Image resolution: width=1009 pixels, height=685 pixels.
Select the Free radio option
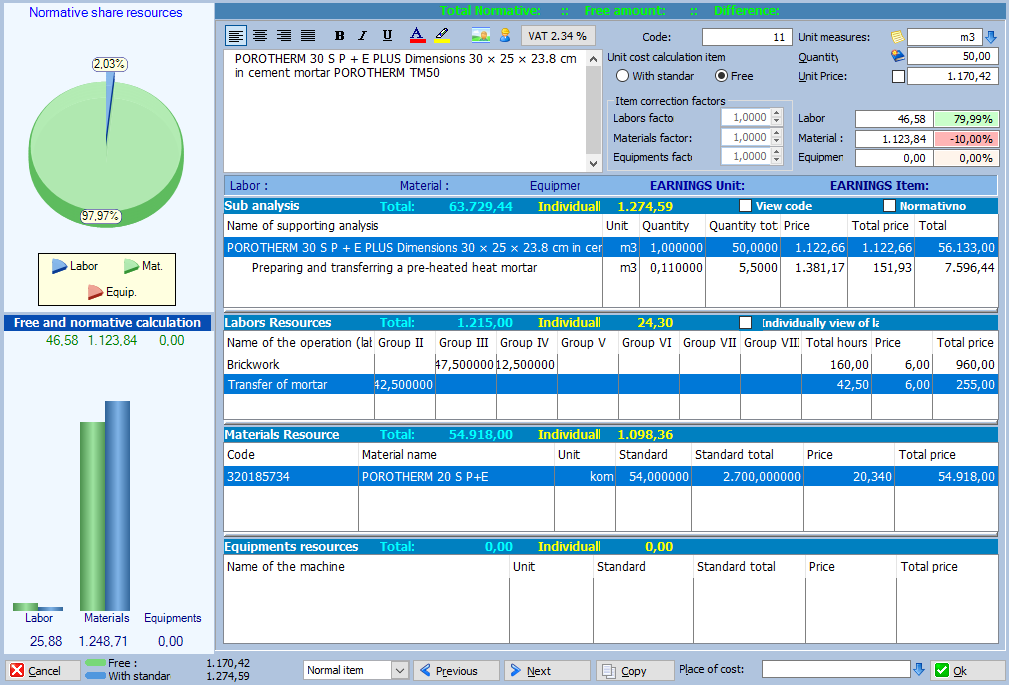pyautogui.click(x=721, y=76)
